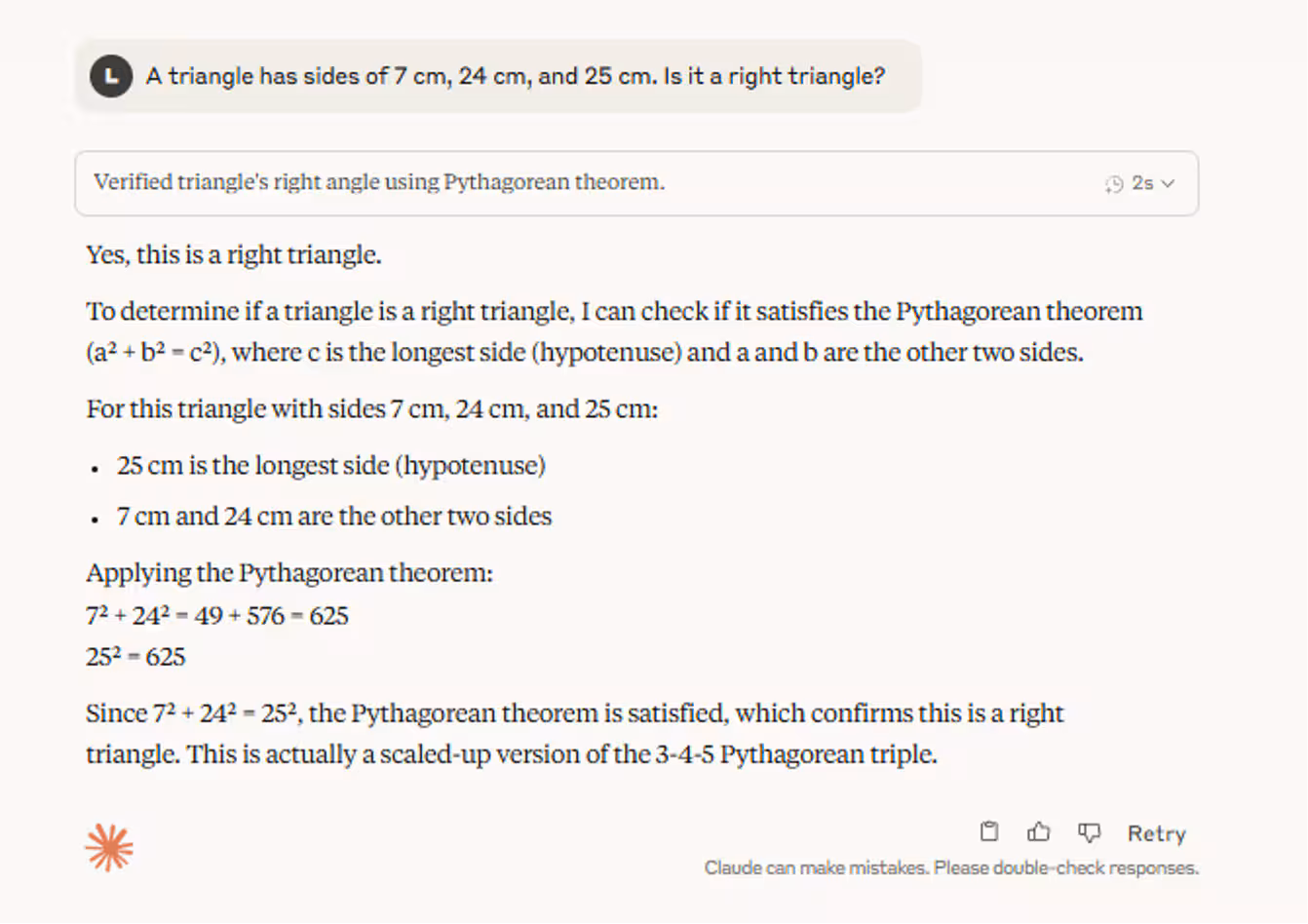Click the "7 cm and 24 cm" bullet

(333, 517)
